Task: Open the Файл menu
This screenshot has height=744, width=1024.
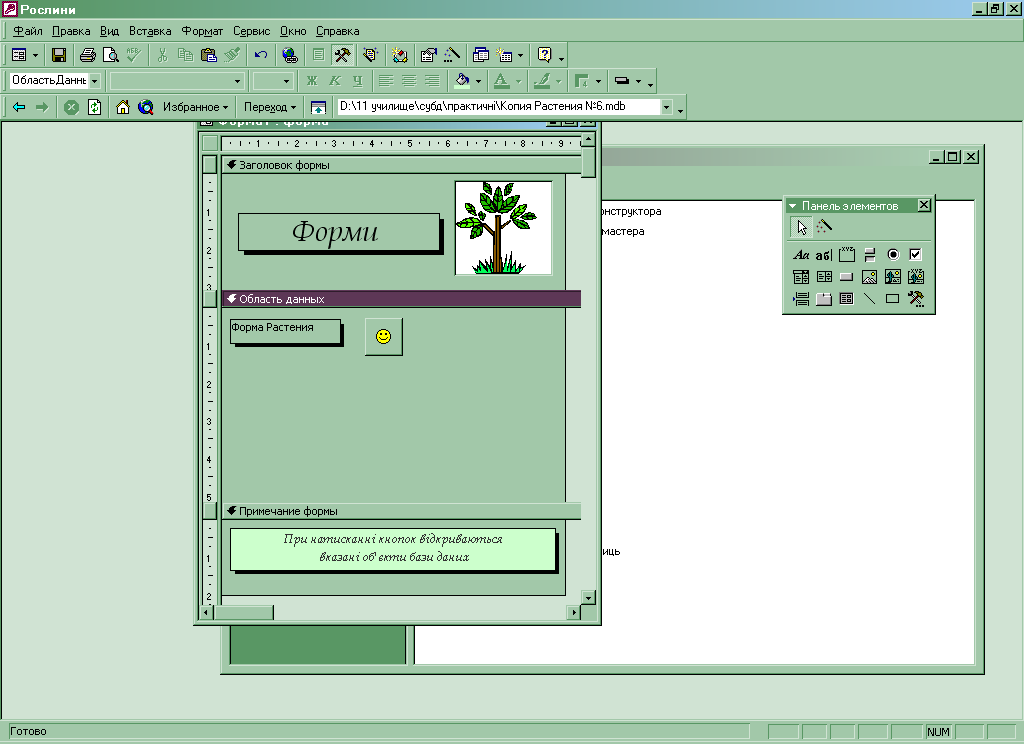Action: 27,31
